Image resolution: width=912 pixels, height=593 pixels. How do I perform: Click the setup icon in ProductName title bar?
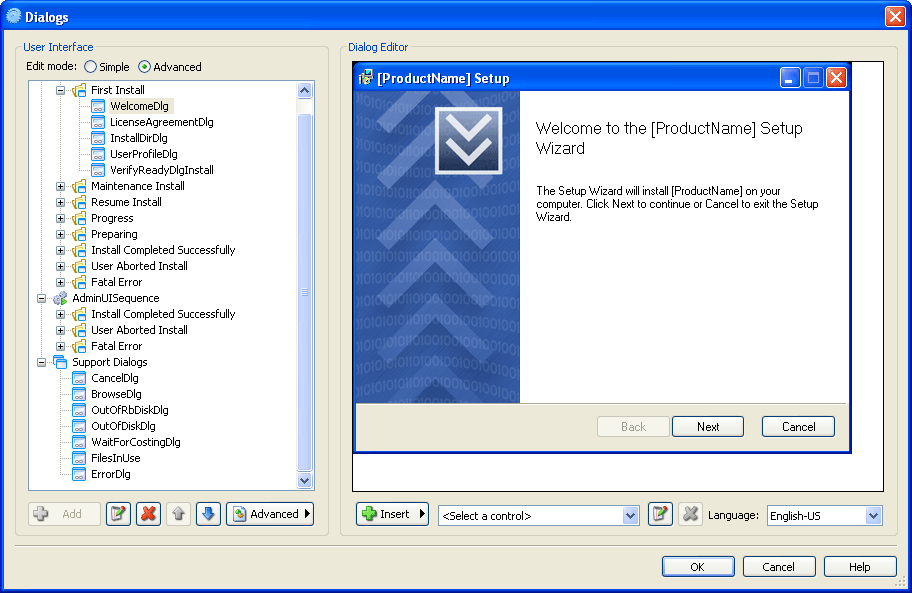point(365,77)
